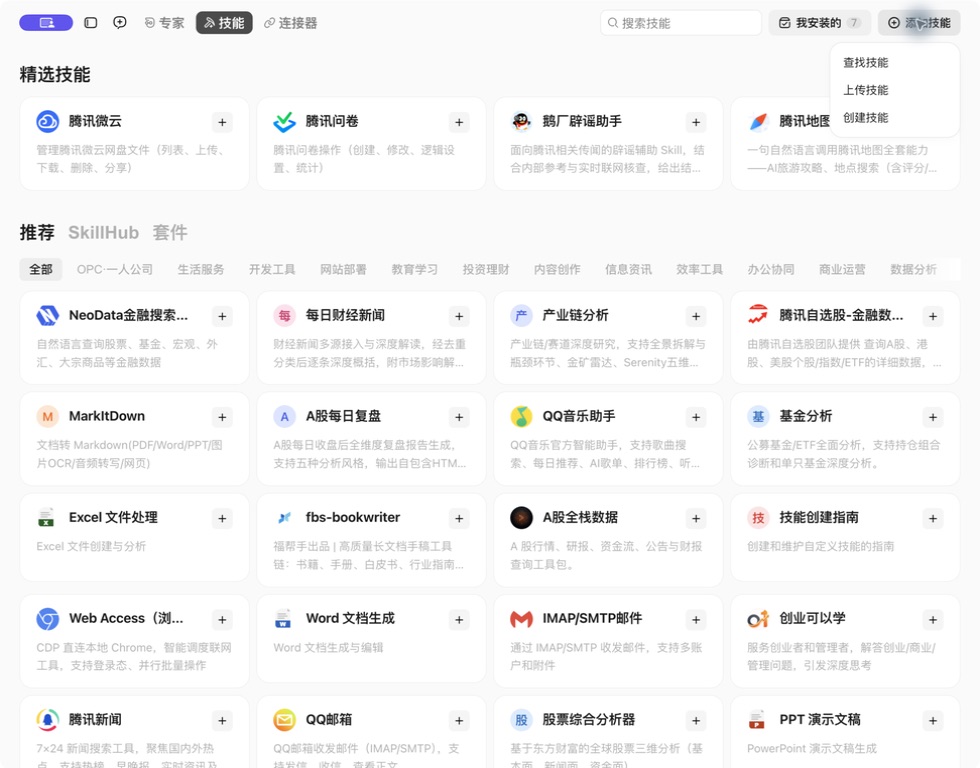Image resolution: width=980 pixels, height=768 pixels.
Task: Filter by 效率工具 category
Action: (x=699, y=269)
